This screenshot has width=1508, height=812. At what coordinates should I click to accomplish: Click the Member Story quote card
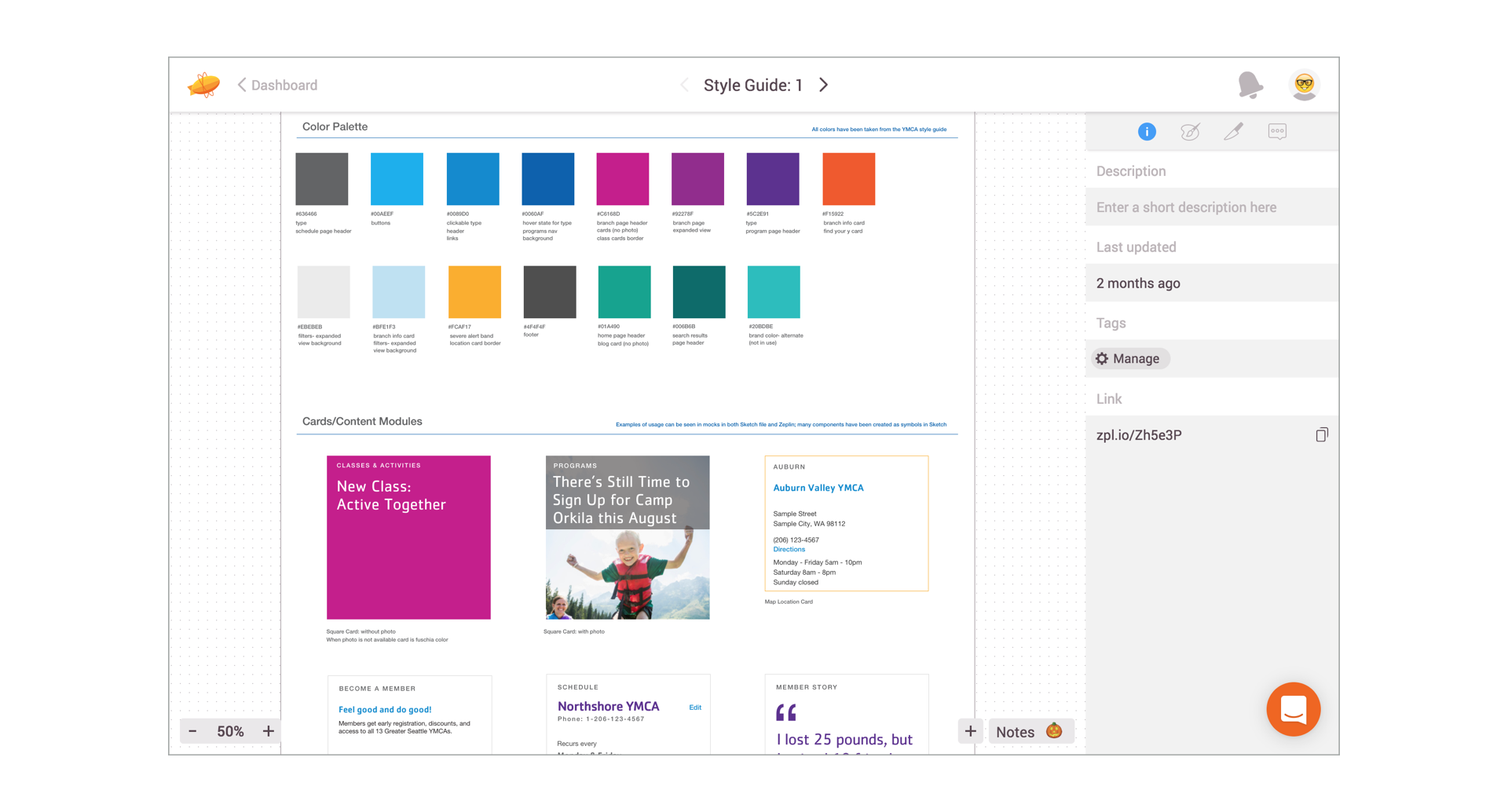847,715
